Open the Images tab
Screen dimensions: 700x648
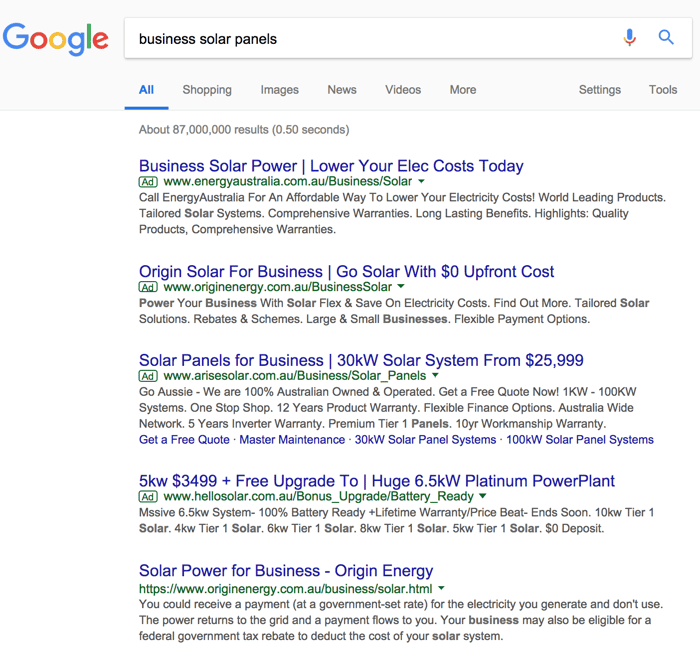point(279,90)
